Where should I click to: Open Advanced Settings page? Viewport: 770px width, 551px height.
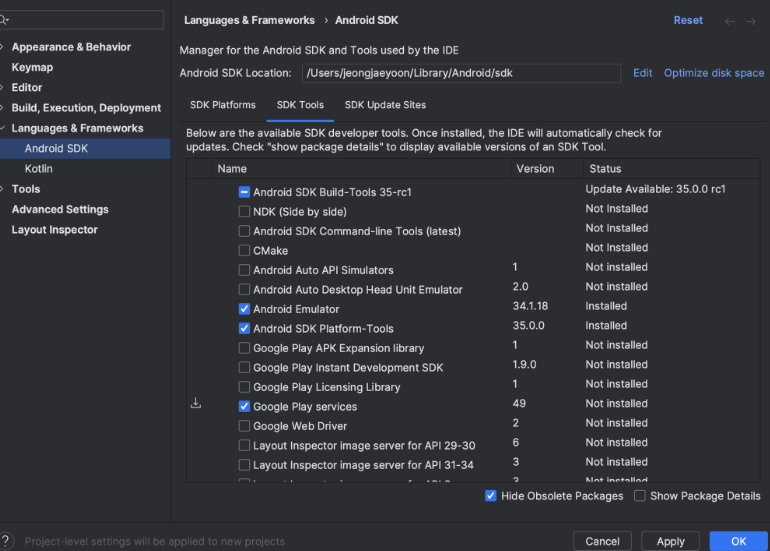pyautogui.click(x=60, y=209)
